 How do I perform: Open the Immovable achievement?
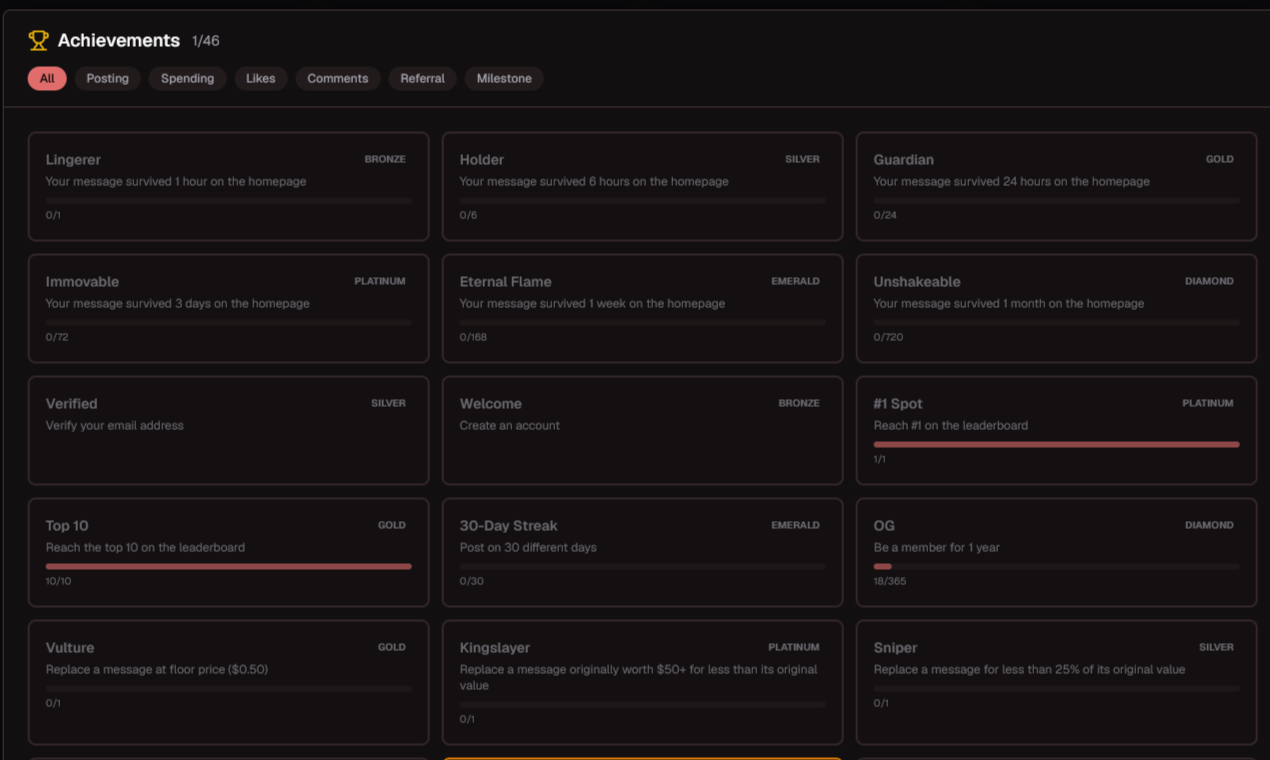click(228, 308)
